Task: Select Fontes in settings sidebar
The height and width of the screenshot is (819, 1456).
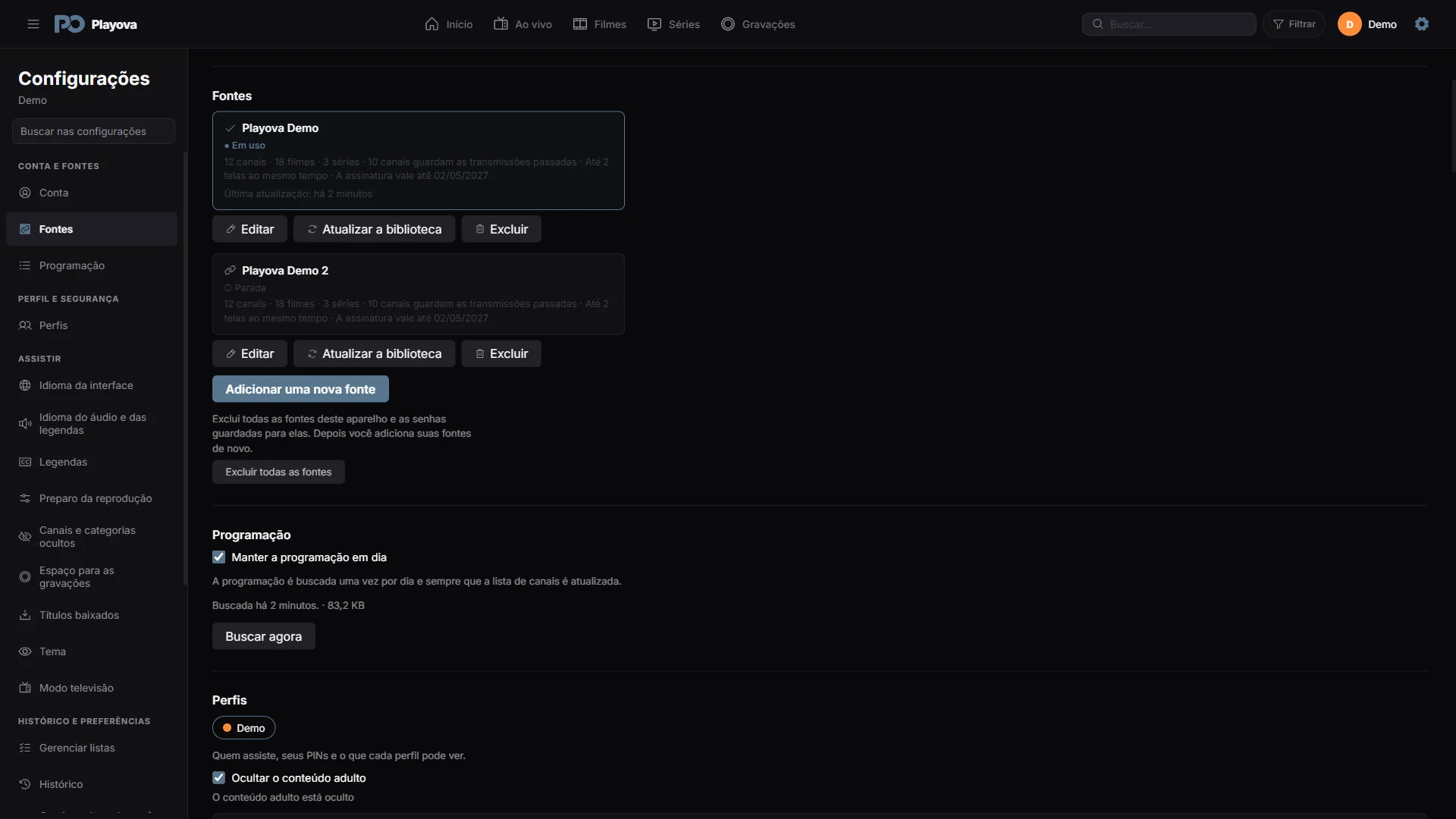Action: (92, 229)
